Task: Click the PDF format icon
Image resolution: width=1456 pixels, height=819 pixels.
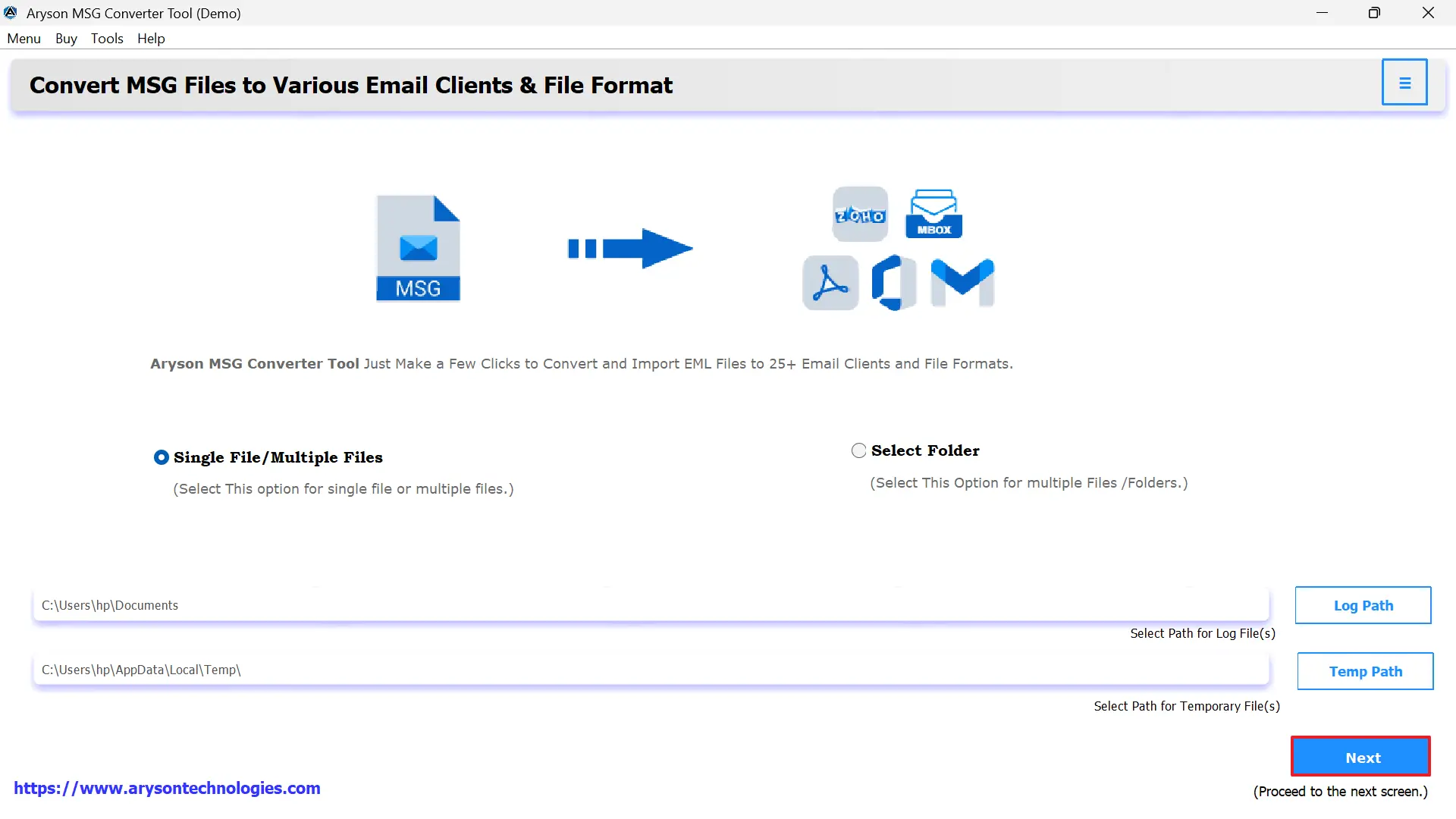Action: (x=831, y=283)
